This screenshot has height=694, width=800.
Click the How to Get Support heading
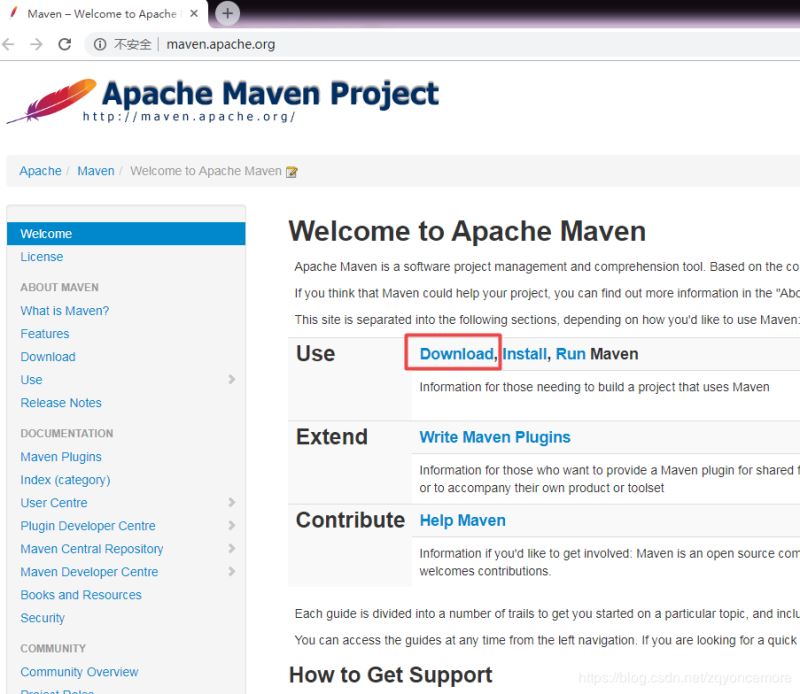pyautogui.click(x=391, y=675)
